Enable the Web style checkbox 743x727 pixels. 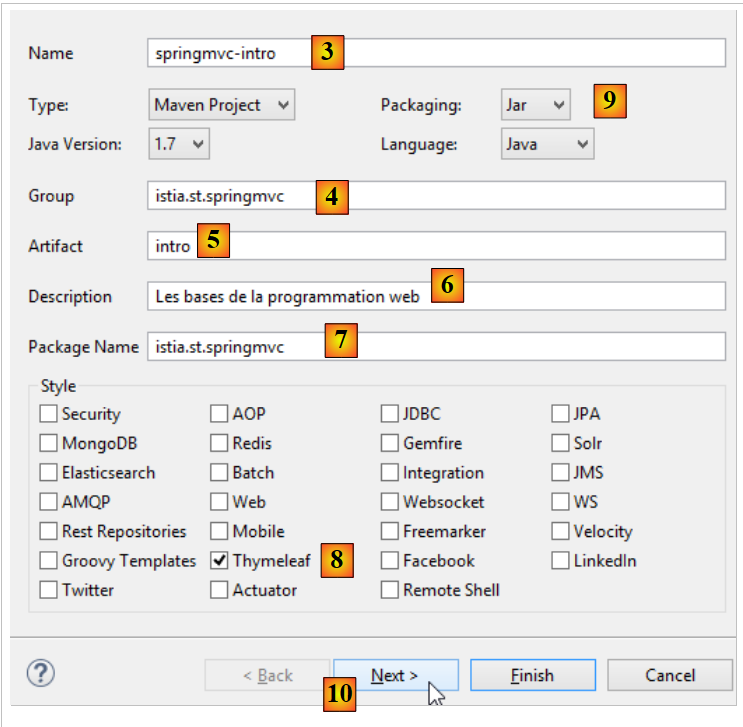coord(220,502)
